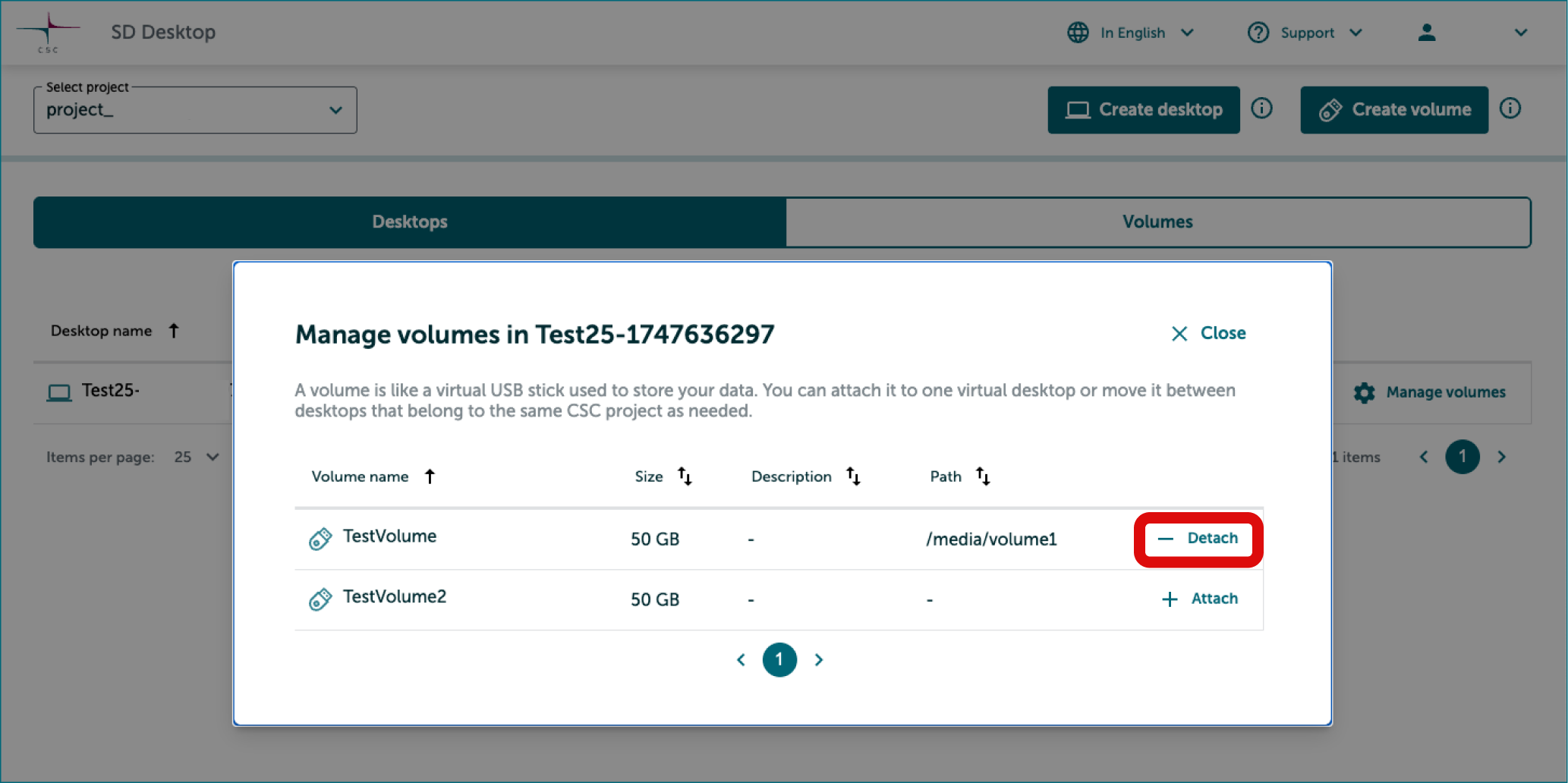Sort by Desktop name arrow
Image resolution: width=1568 pixels, height=783 pixels.
coord(174,331)
